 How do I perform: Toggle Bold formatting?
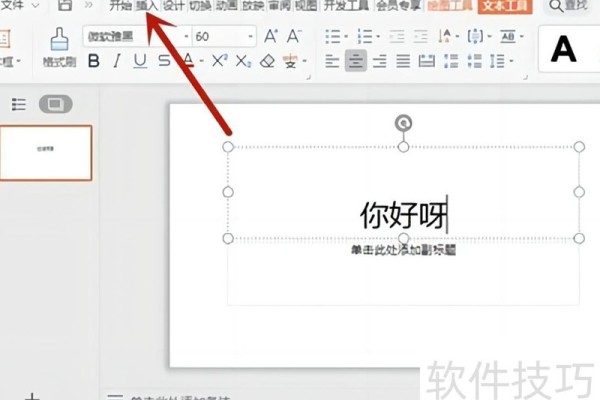click(94, 61)
